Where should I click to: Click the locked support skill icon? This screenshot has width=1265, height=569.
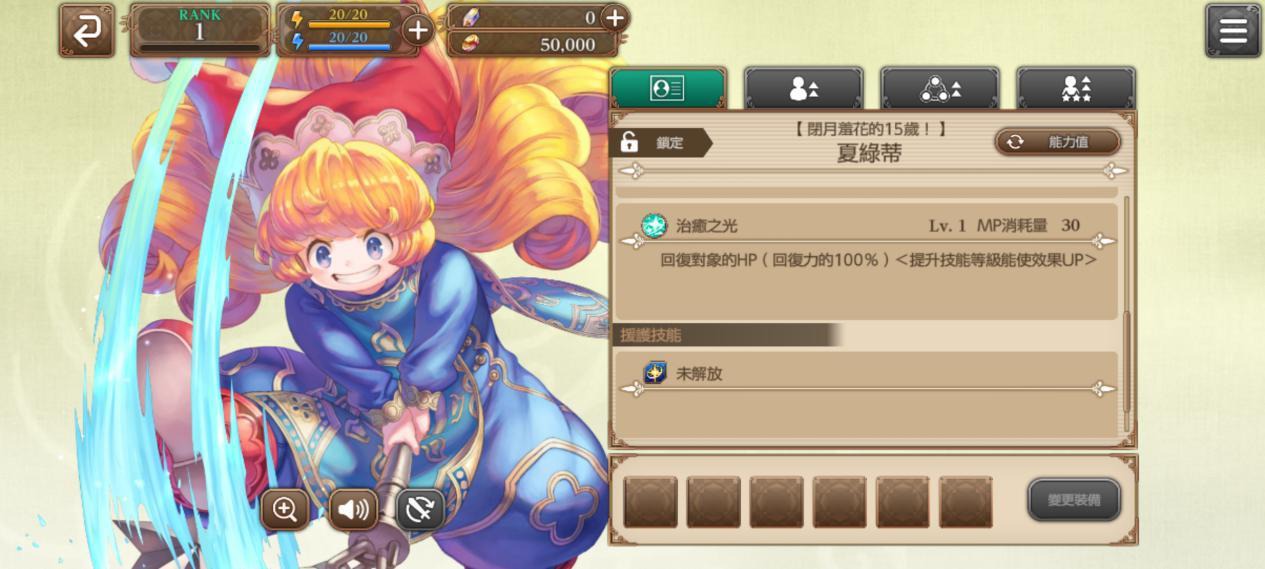655,373
